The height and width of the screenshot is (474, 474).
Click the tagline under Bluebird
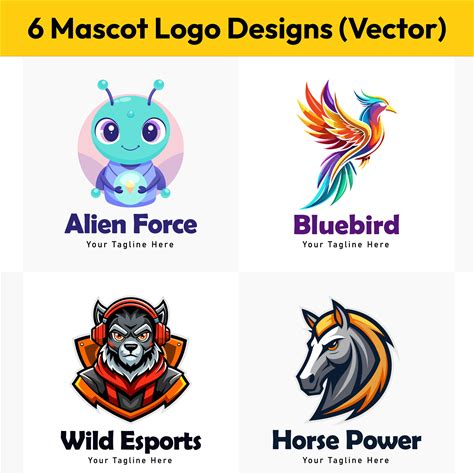point(346,245)
